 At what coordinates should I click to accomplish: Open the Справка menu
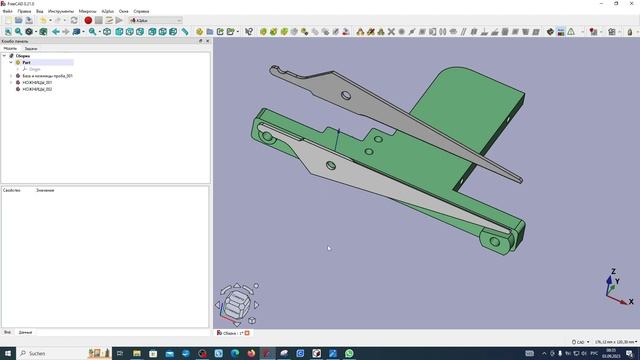(141, 11)
